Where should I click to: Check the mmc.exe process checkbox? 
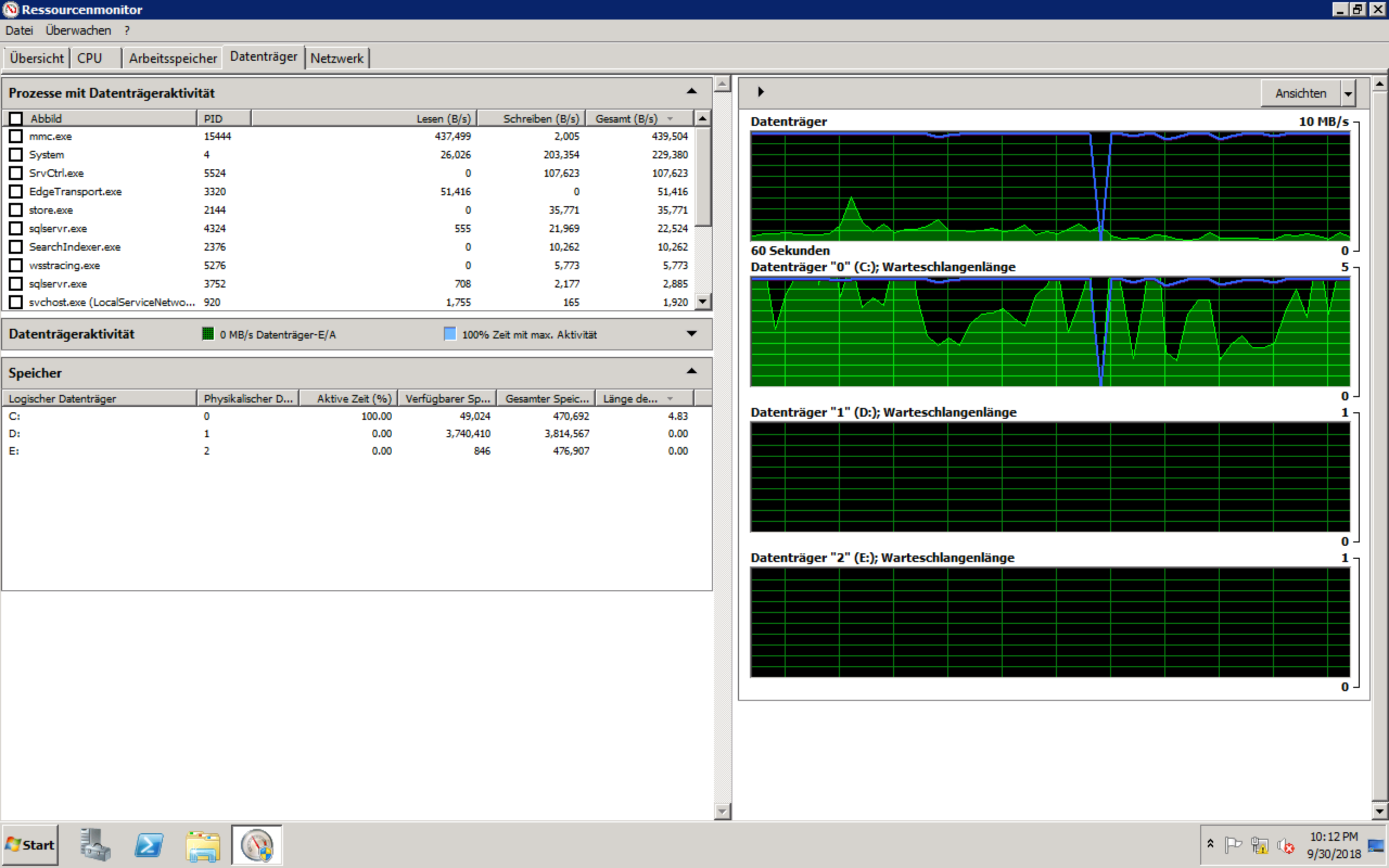pos(16,136)
